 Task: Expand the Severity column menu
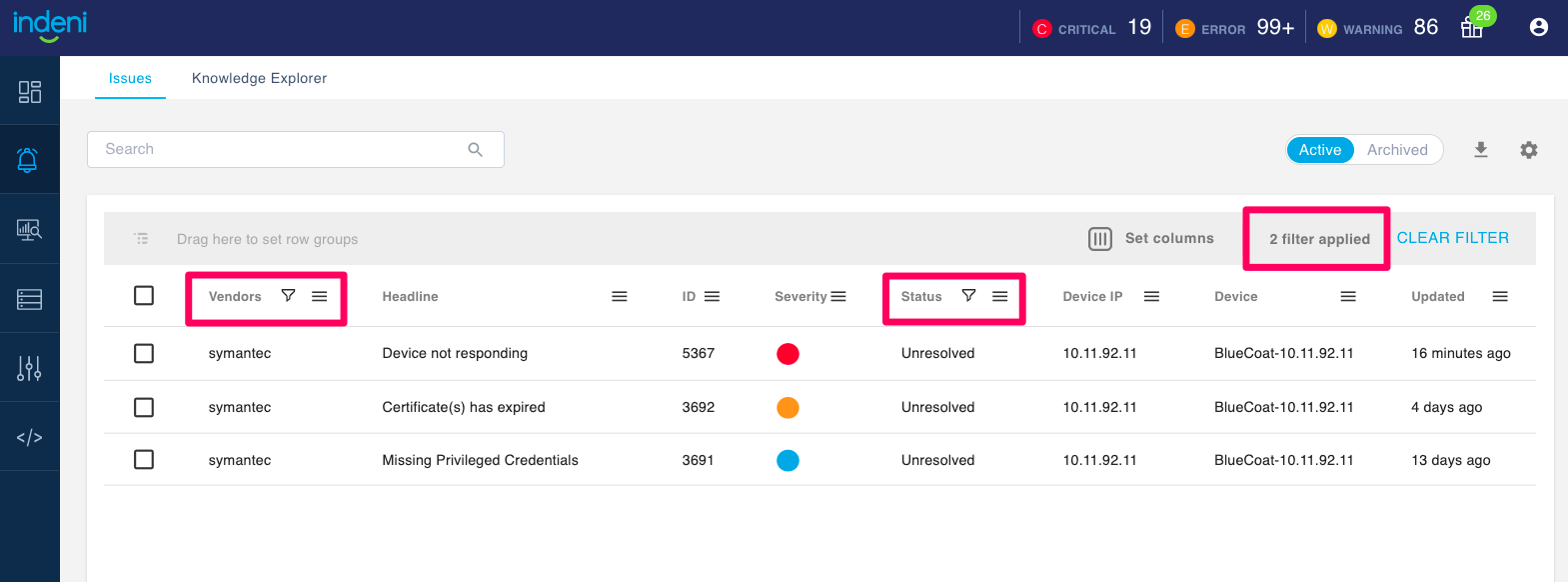coord(838,297)
